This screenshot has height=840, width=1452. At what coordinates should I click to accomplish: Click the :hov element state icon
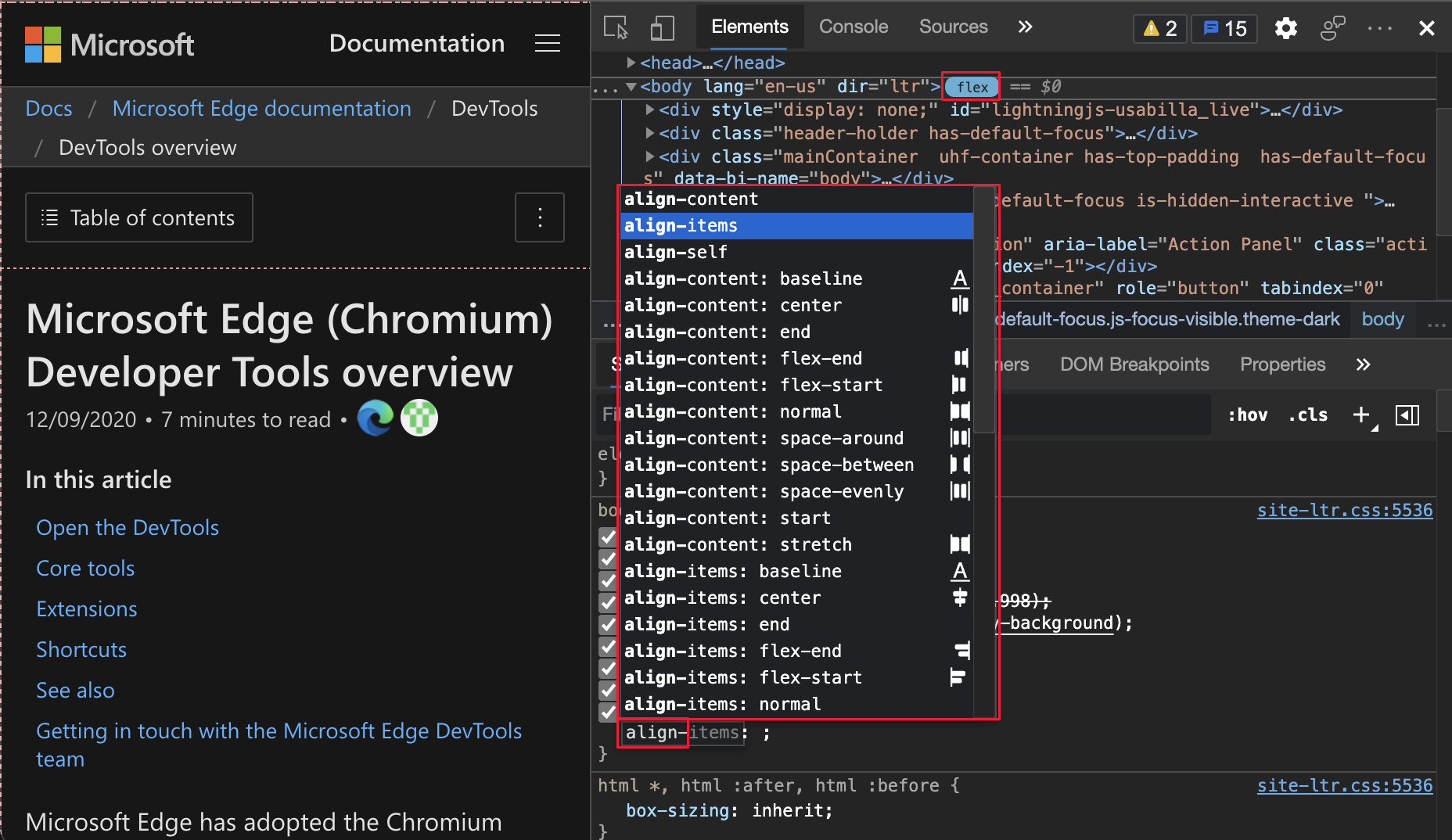[x=1248, y=415]
